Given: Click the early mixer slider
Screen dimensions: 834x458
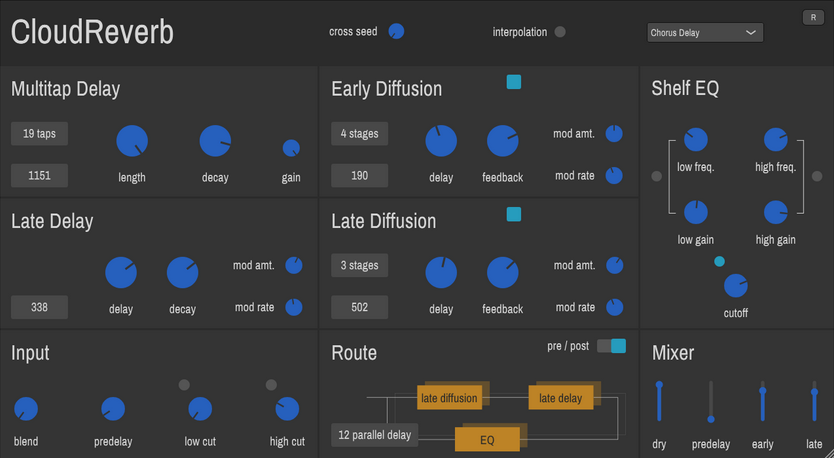Looking at the screenshot, I should click(762, 402).
